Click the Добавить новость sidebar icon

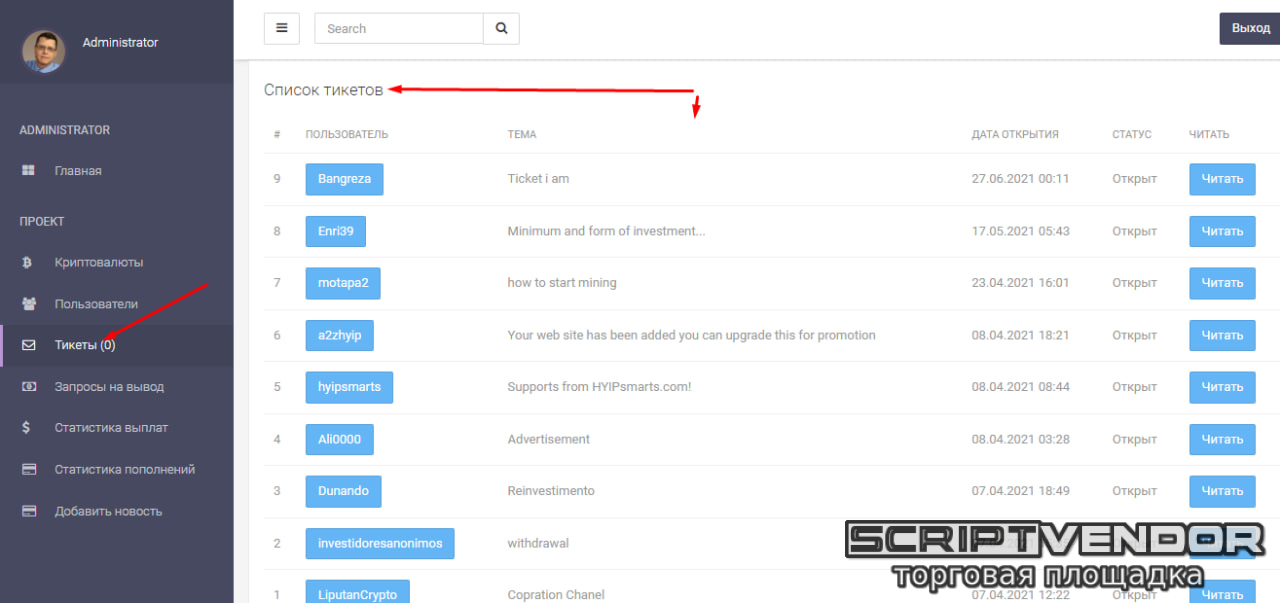point(29,511)
